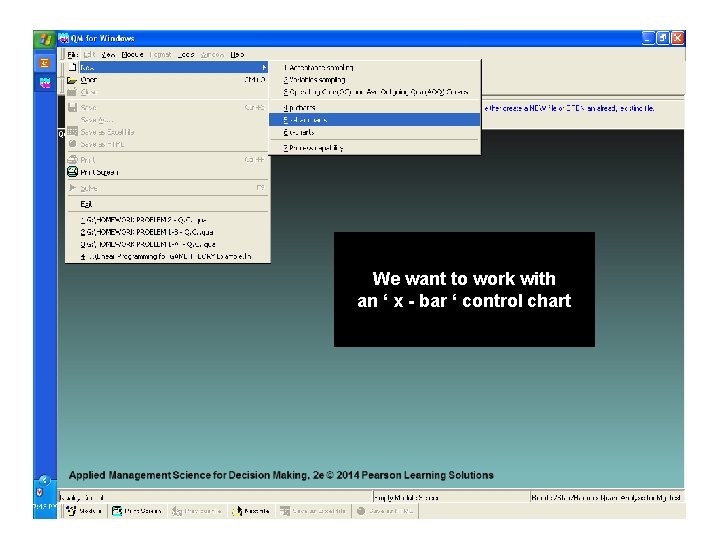The width and height of the screenshot is (720, 540).
Task: Open recent file 3 HOMEWORK PROBLEM
Action: coord(167,244)
